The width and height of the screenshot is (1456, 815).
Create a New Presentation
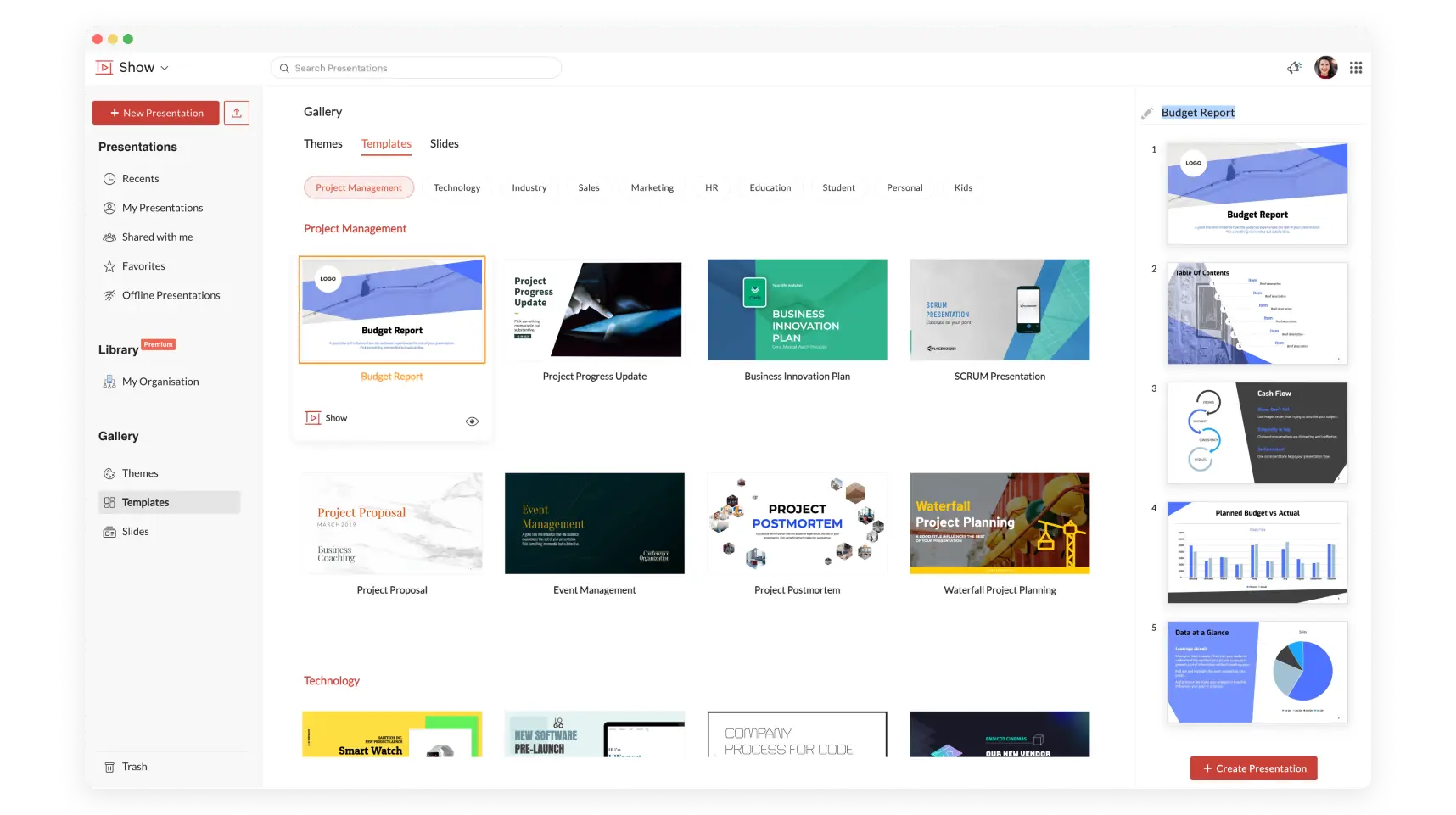[155, 112]
